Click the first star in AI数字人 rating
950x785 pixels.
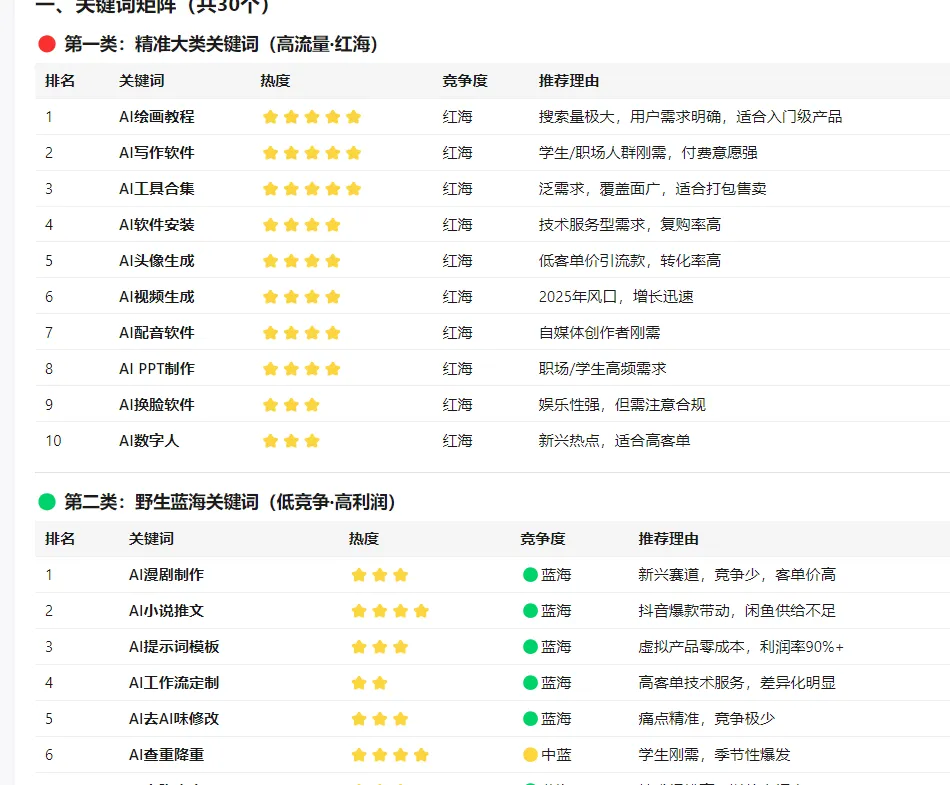tap(269, 440)
